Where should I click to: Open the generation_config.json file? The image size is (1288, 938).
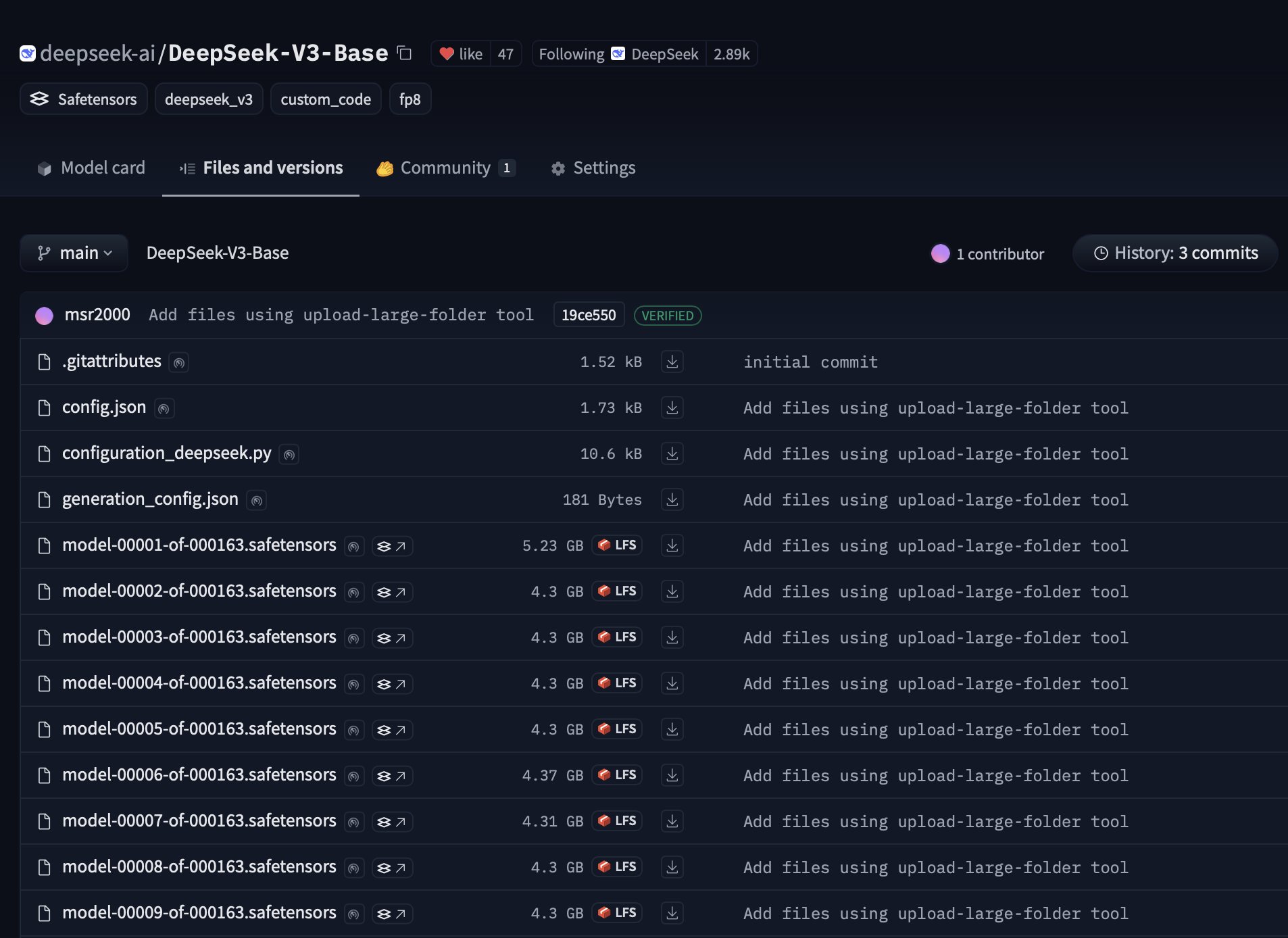tap(150, 499)
